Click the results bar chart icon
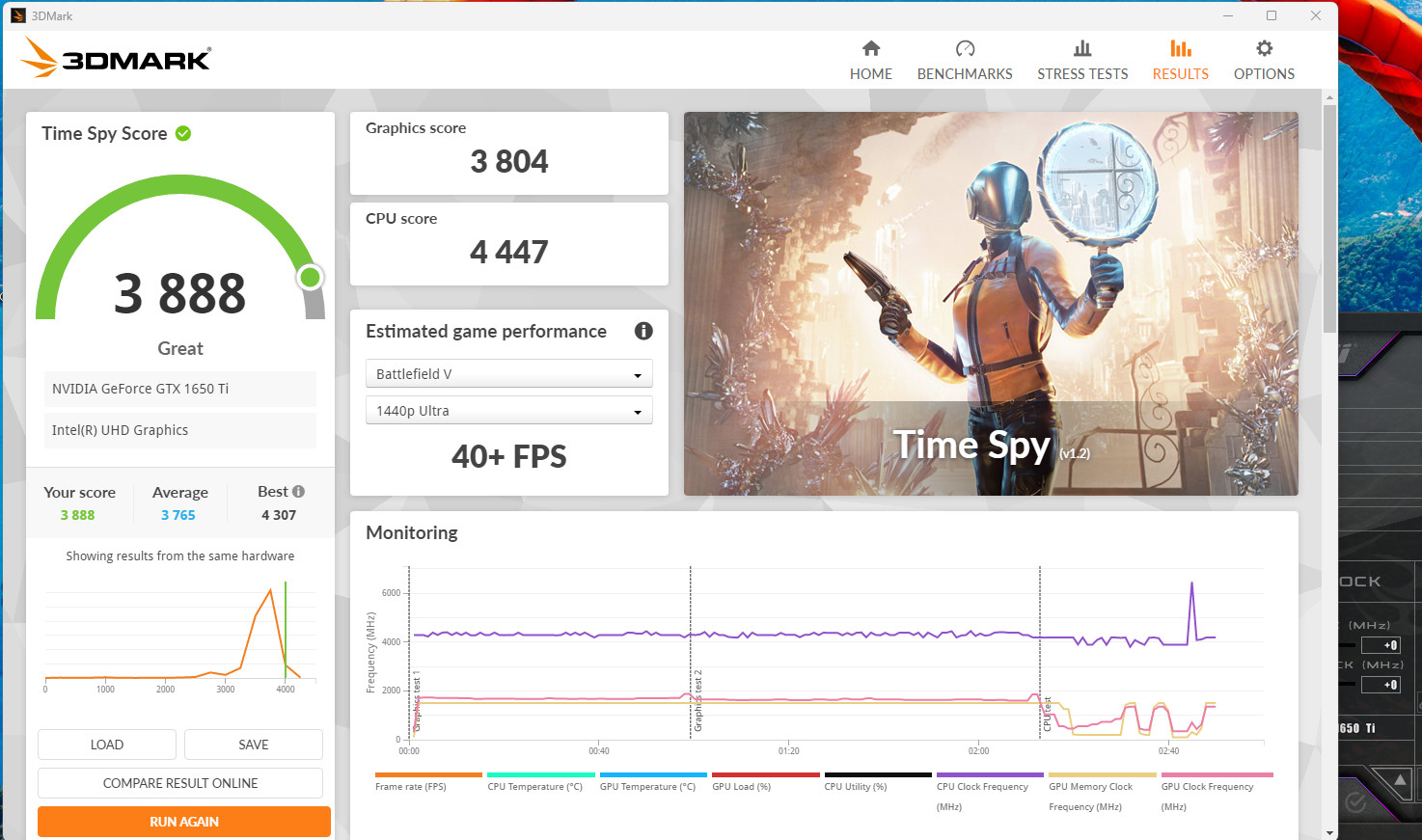1422x840 pixels. coord(1181,48)
